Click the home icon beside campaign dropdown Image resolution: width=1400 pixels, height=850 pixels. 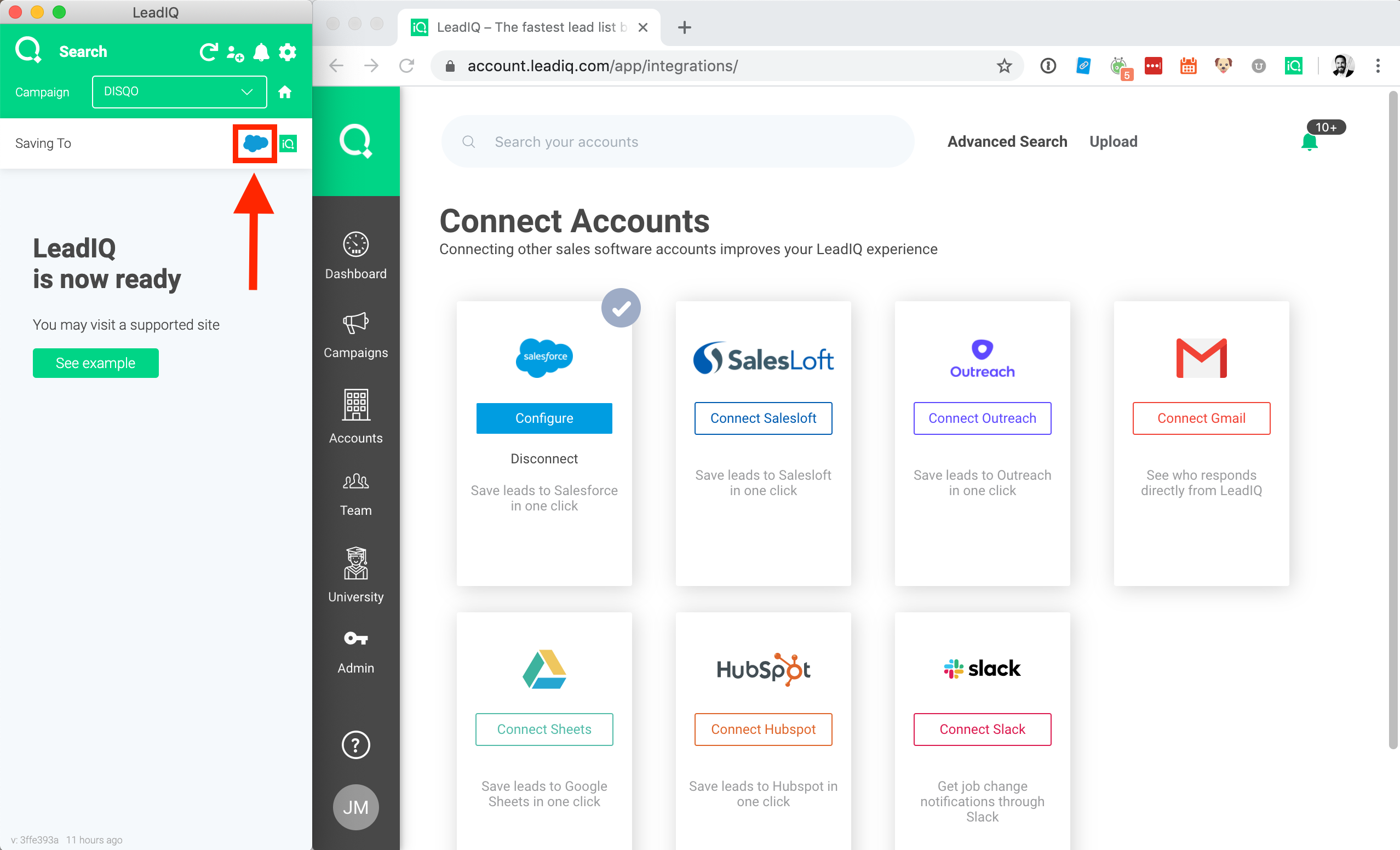pyautogui.click(x=285, y=92)
